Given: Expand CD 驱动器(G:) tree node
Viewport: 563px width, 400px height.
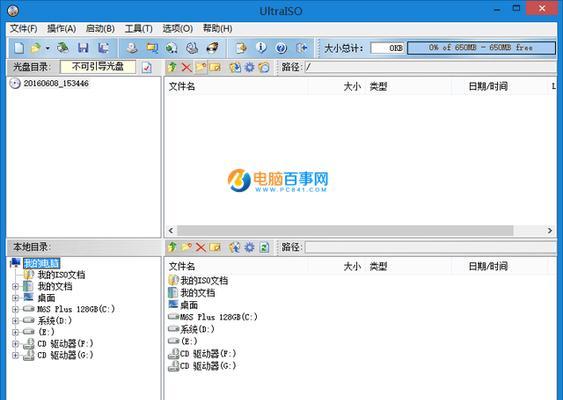Looking at the screenshot, I should (15, 355).
